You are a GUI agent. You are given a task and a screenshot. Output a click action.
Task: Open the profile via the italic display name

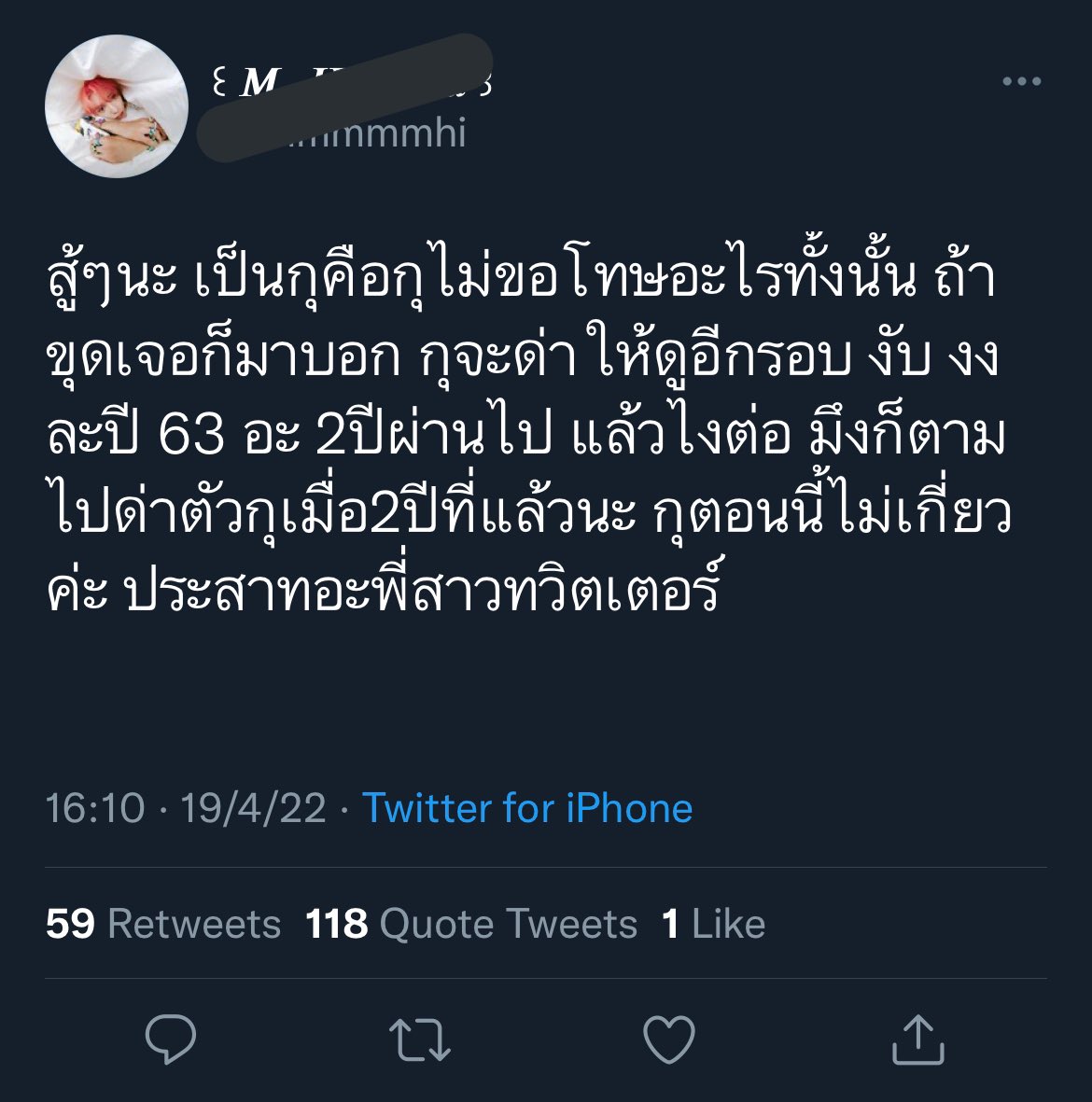pos(352,81)
